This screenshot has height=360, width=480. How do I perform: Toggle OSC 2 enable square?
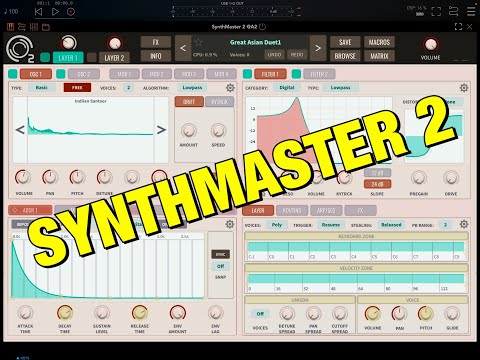[61, 74]
